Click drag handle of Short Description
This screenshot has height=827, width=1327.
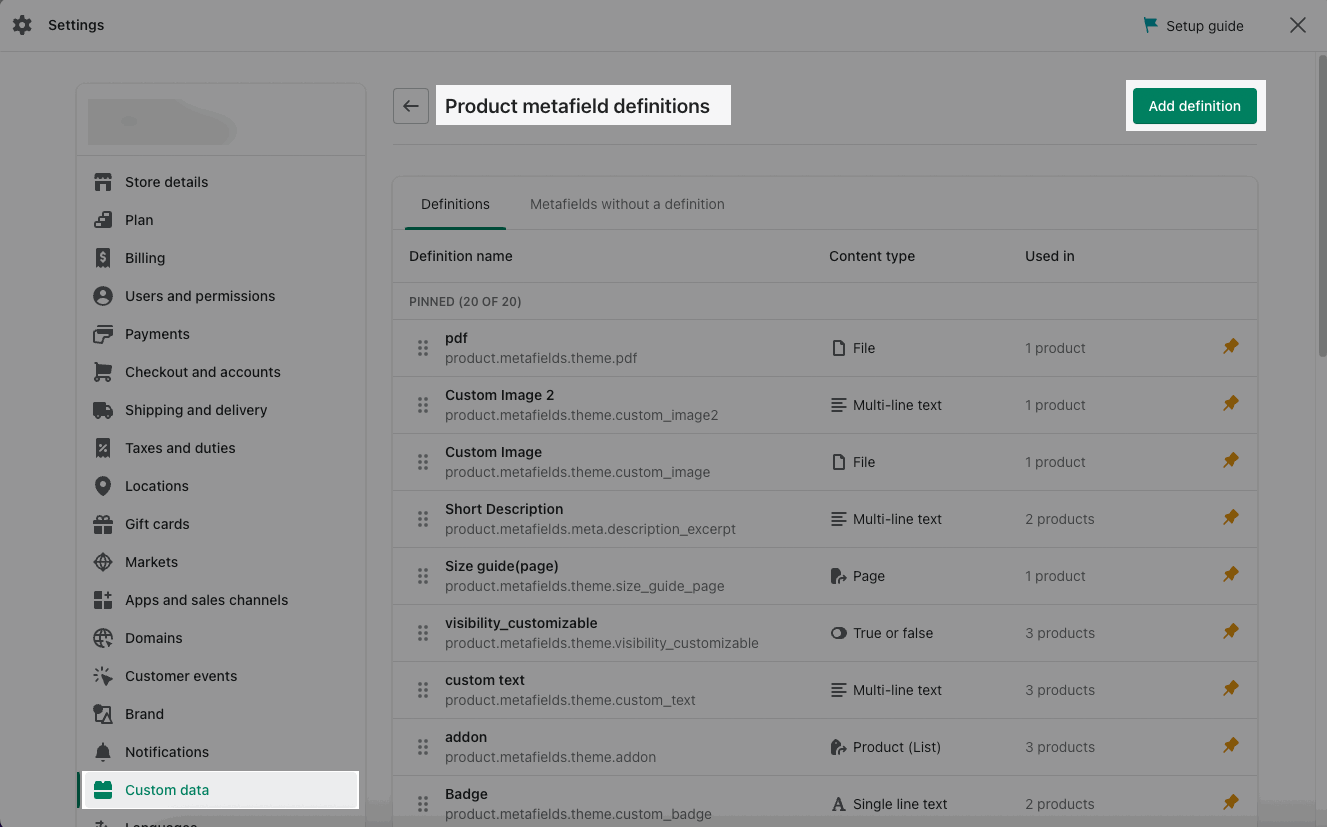[423, 519]
